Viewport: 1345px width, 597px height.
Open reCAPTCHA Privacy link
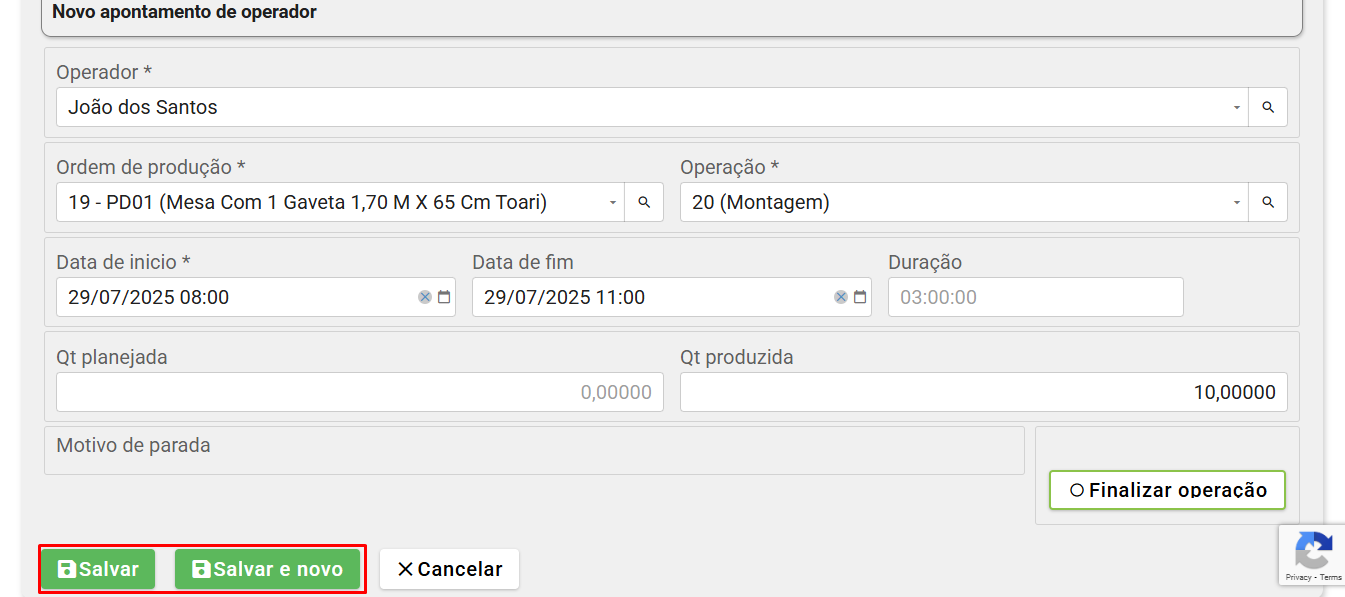coord(1298,578)
